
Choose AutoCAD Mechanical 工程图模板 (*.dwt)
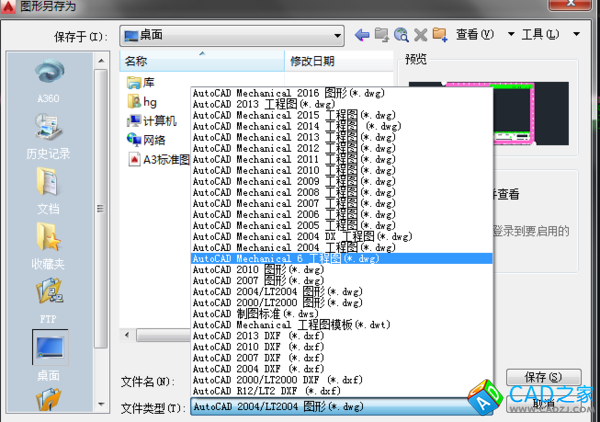click(x=341, y=325)
